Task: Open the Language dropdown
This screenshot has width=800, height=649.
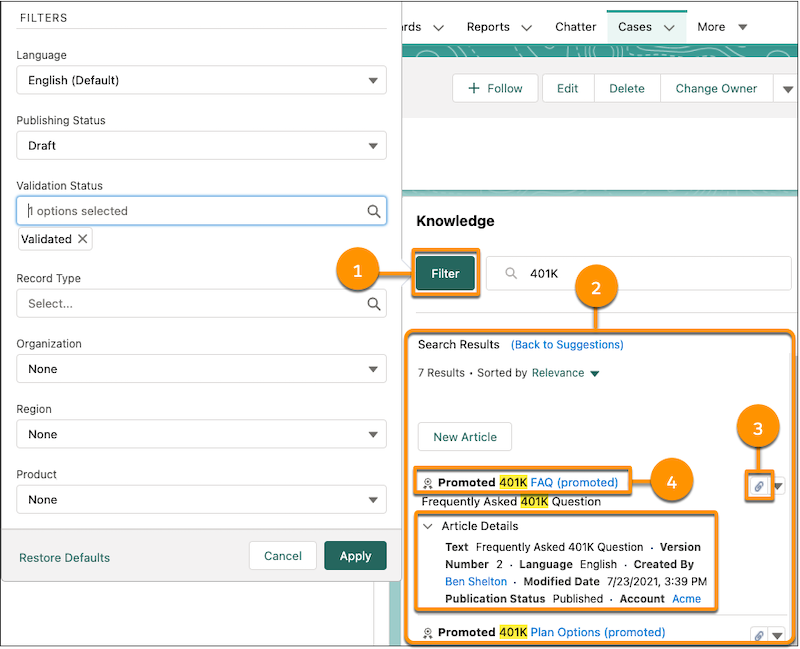Action: (x=201, y=80)
